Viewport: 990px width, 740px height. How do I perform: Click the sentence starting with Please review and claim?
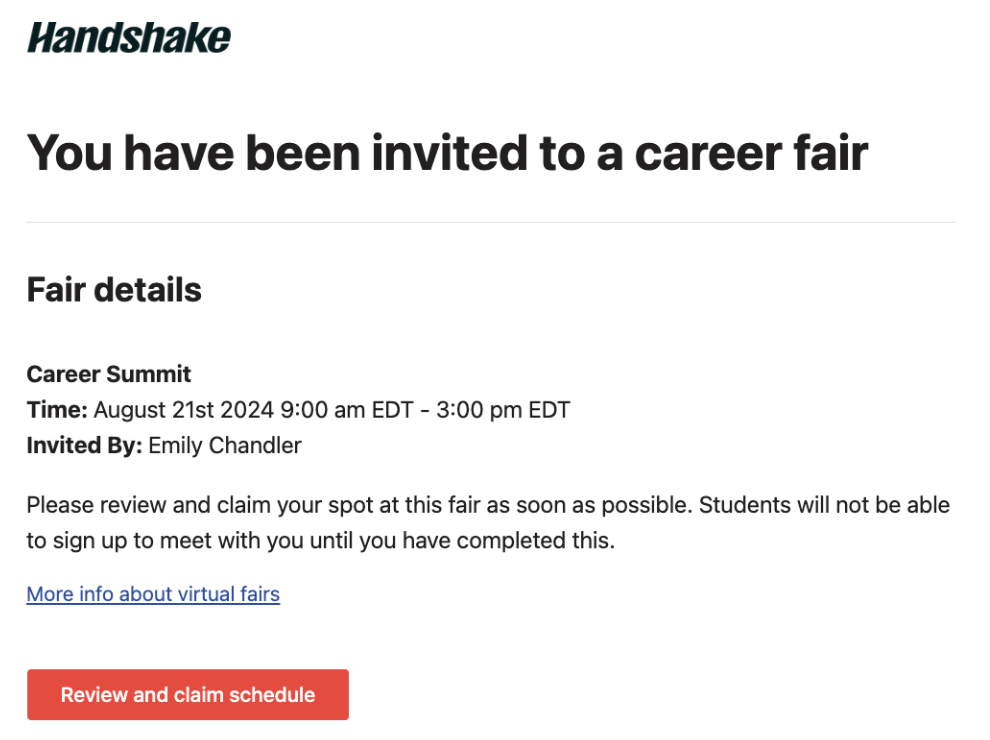tap(360, 505)
